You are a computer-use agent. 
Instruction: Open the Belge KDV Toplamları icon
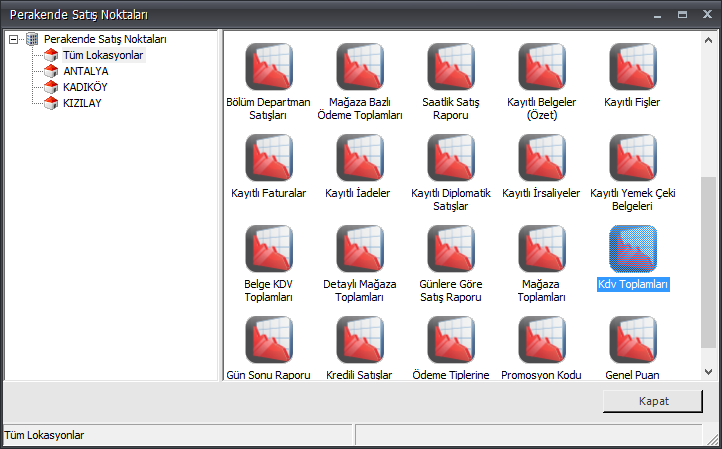click(269, 249)
